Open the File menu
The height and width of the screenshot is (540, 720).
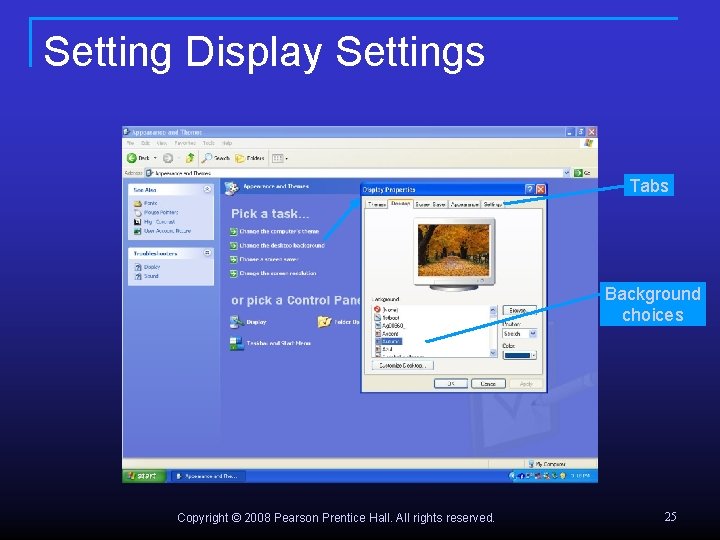[x=130, y=143]
